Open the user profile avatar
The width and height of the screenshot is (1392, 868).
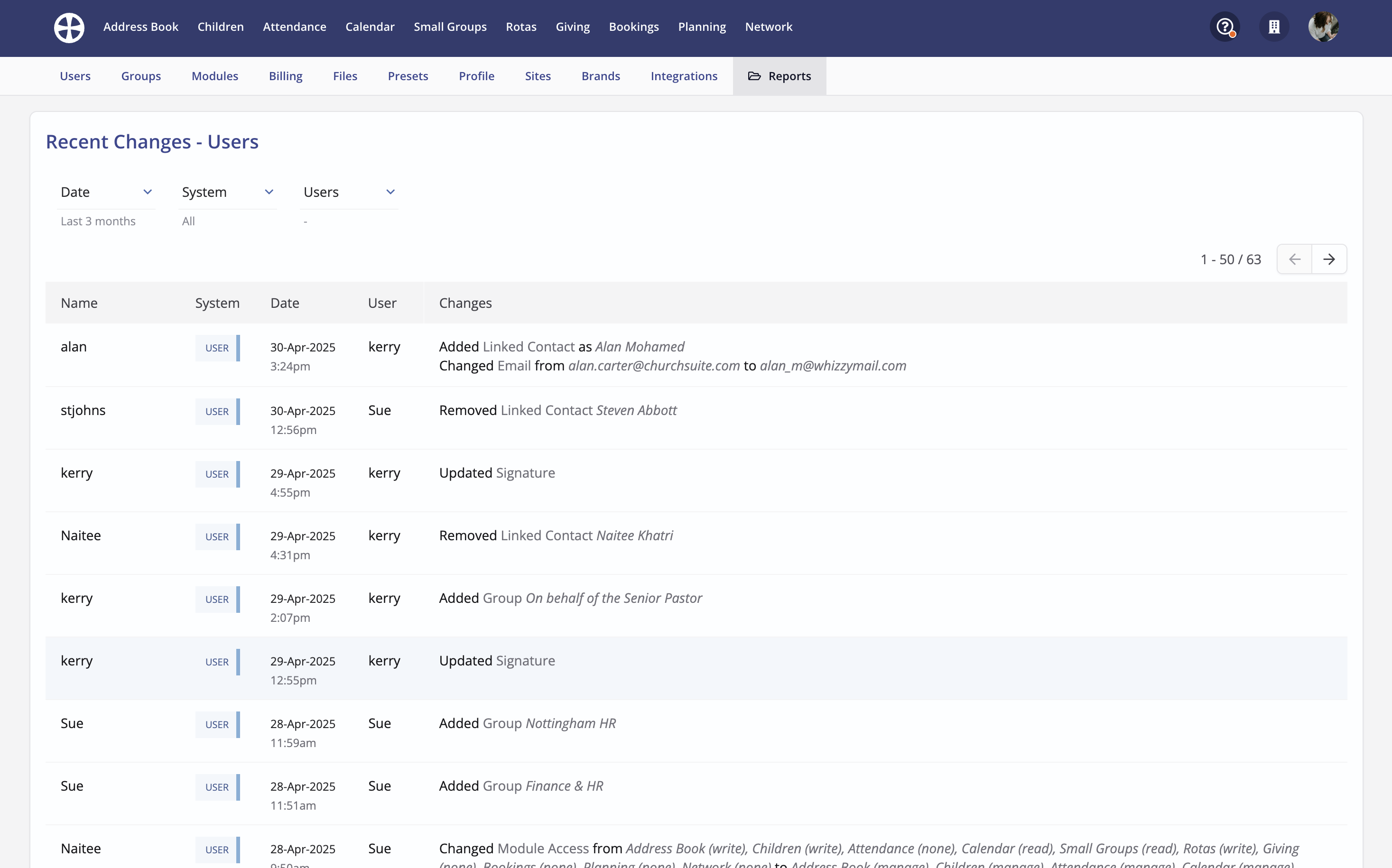(1323, 27)
